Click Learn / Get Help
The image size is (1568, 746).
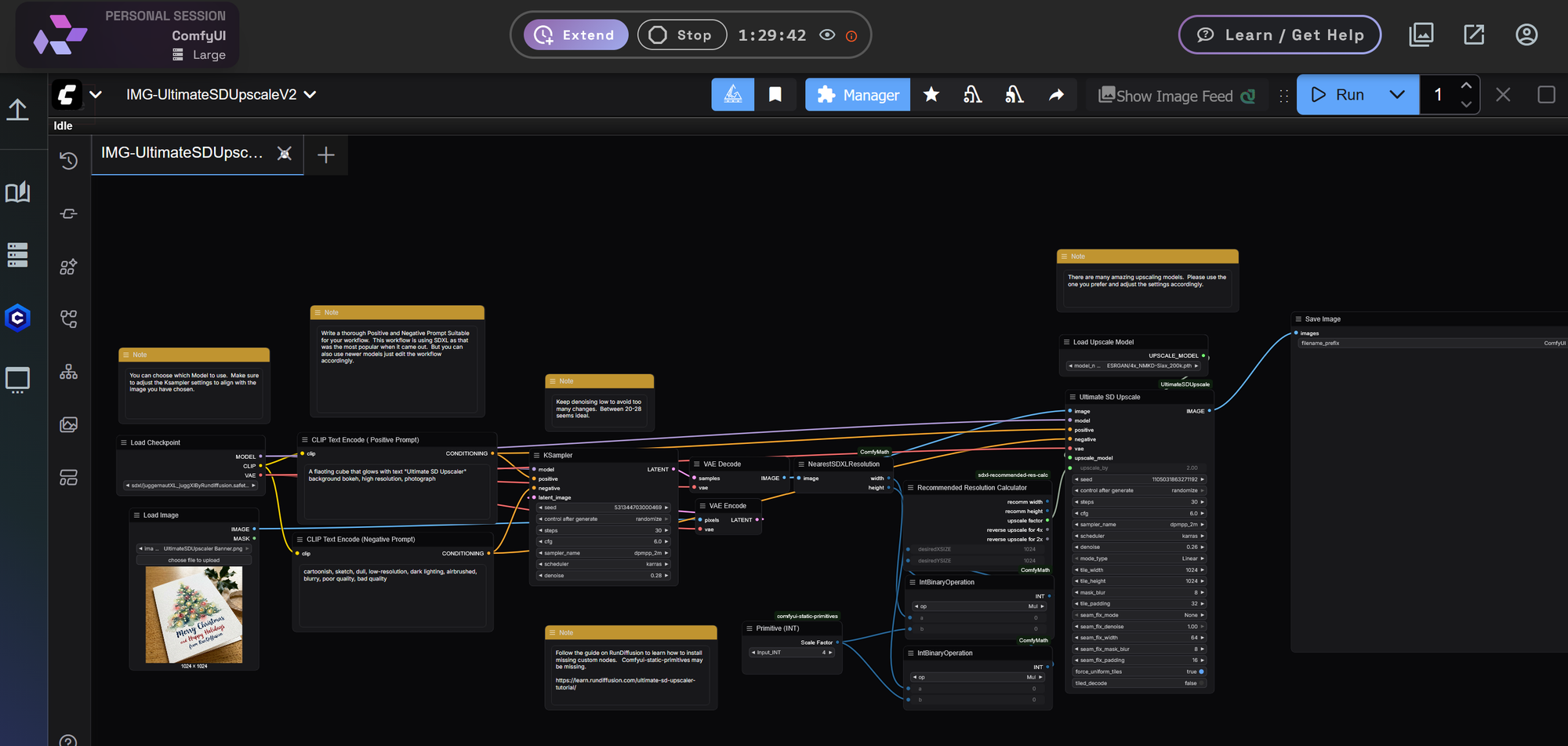[x=1279, y=35]
